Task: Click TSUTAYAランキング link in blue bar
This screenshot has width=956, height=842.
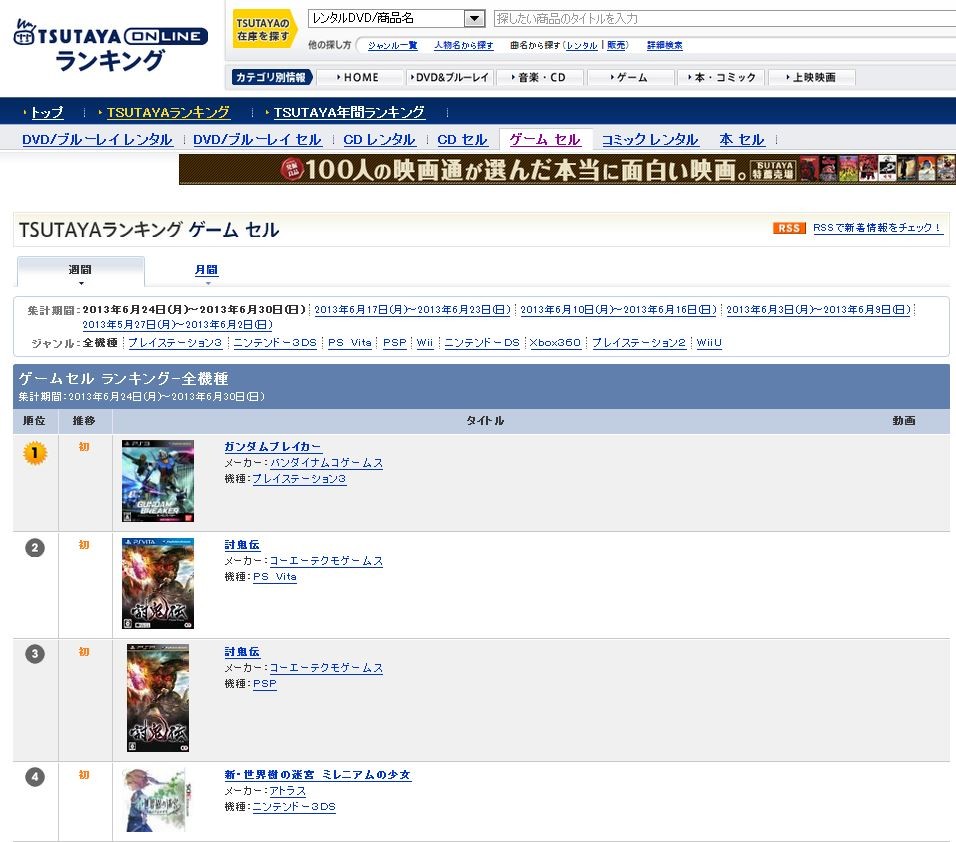Action: pyautogui.click(x=168, y=112)
